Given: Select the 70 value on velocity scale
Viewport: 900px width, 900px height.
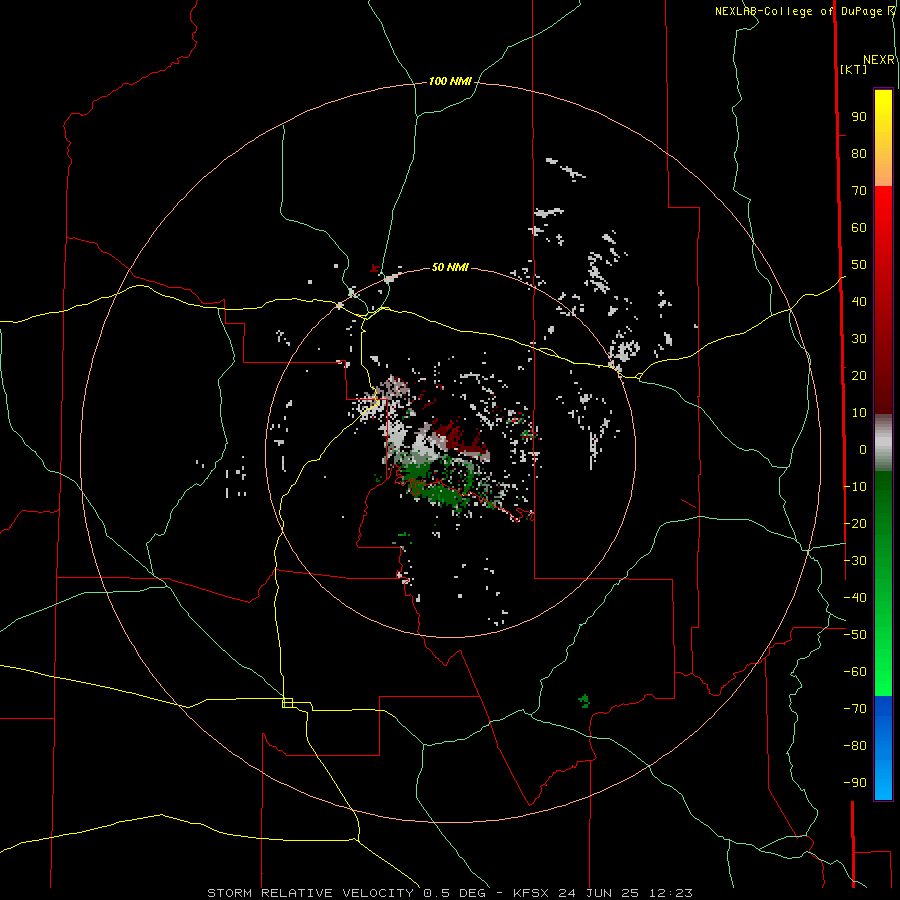Looking at the screenshot, I should tap(859, 191).
